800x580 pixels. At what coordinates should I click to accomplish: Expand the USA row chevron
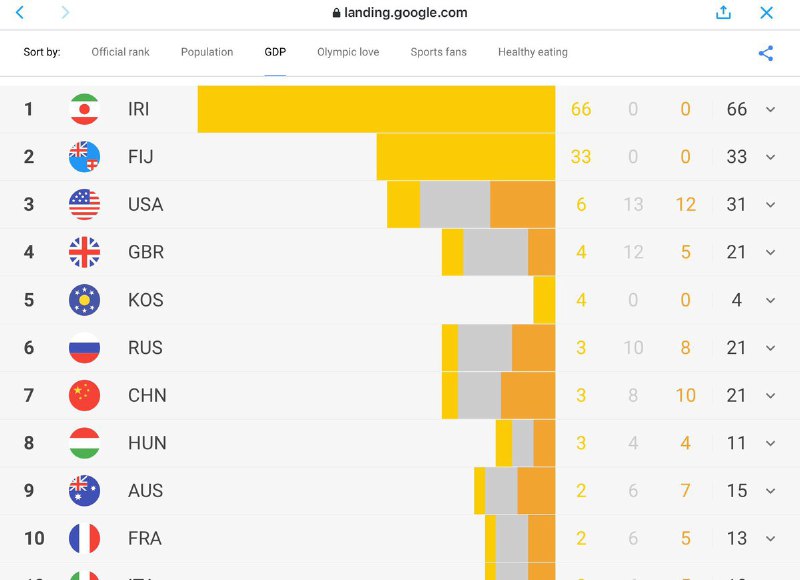pos(770,204)
